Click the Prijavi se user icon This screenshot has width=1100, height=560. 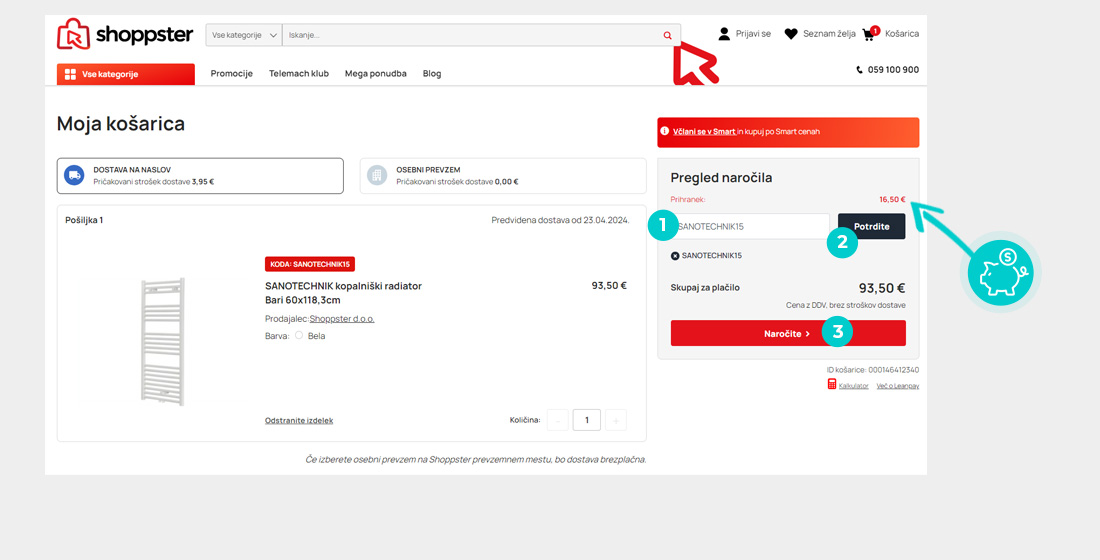pos(724,34)
